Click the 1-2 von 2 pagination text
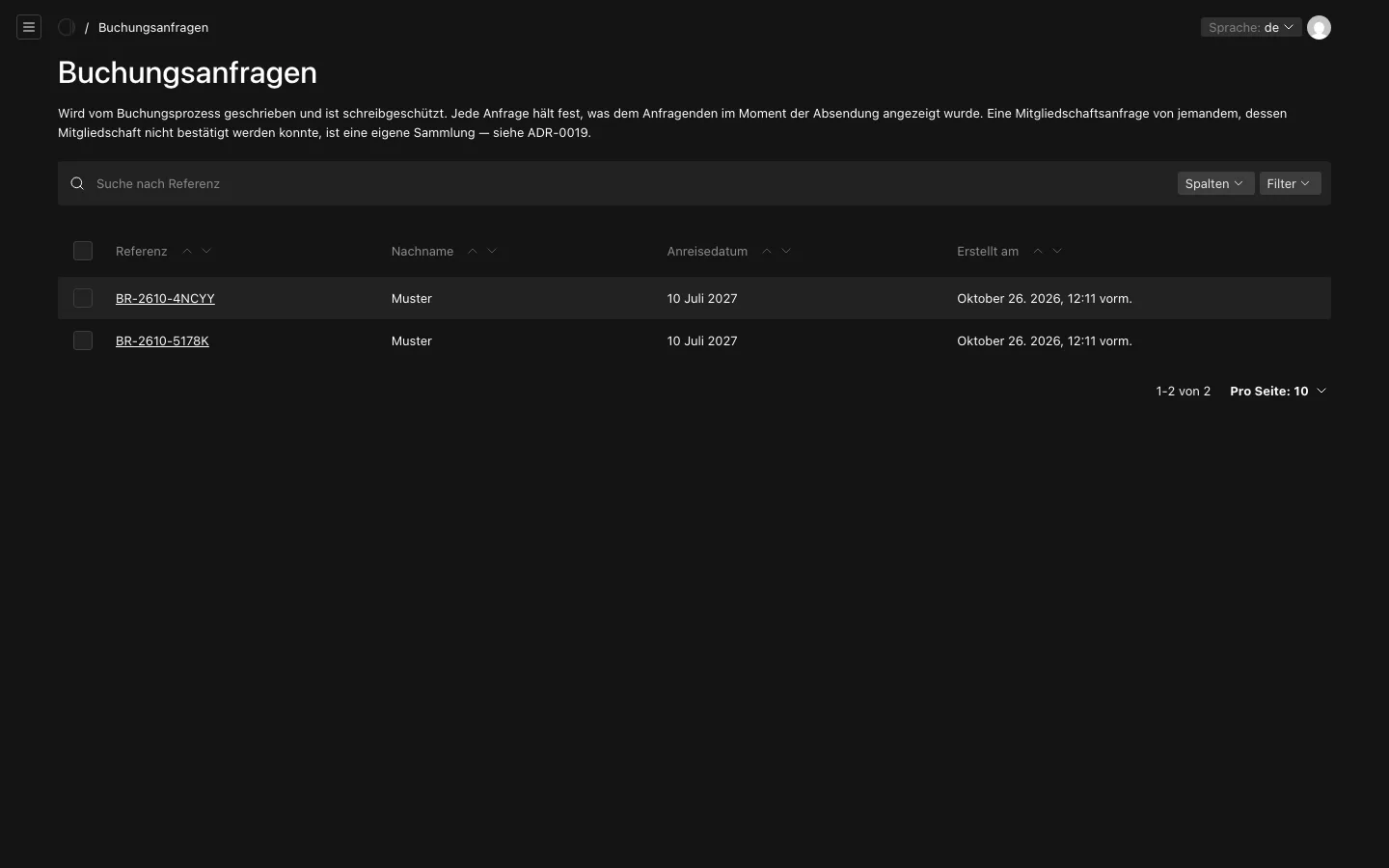The image size is (1389, 868). [x=1184, y=391]
